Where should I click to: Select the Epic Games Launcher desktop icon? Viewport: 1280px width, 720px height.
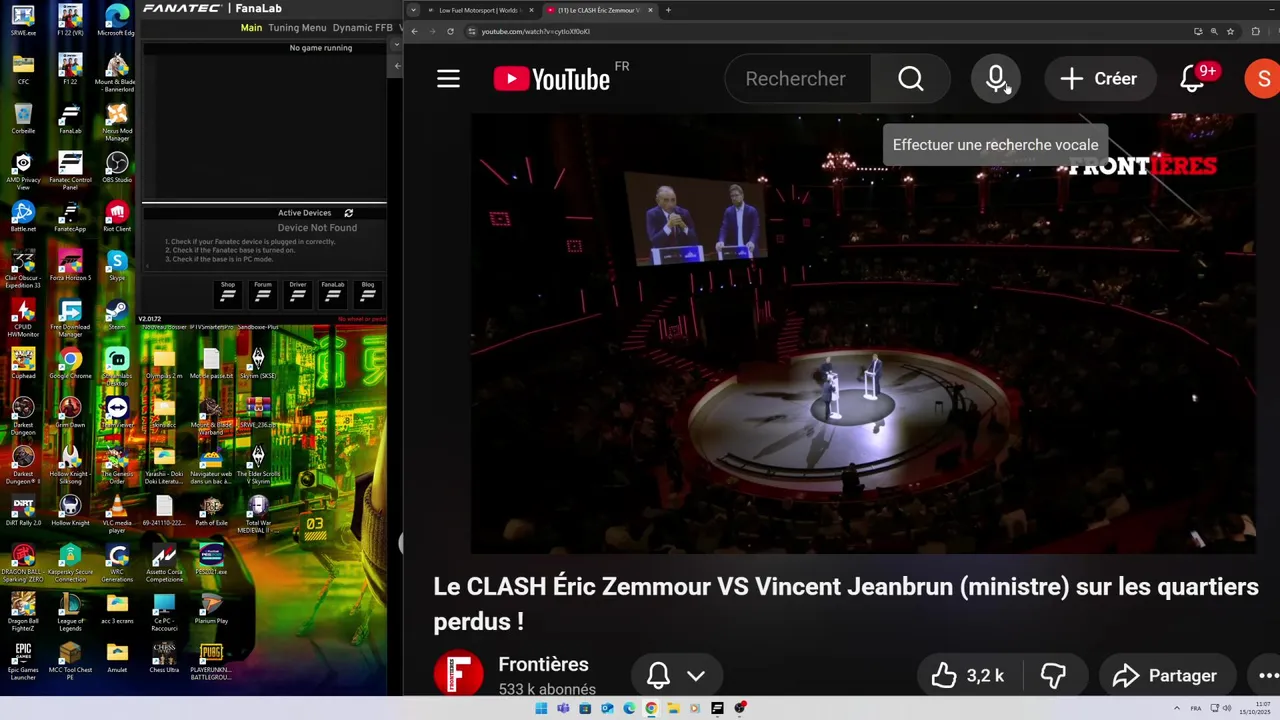point(23,661)
